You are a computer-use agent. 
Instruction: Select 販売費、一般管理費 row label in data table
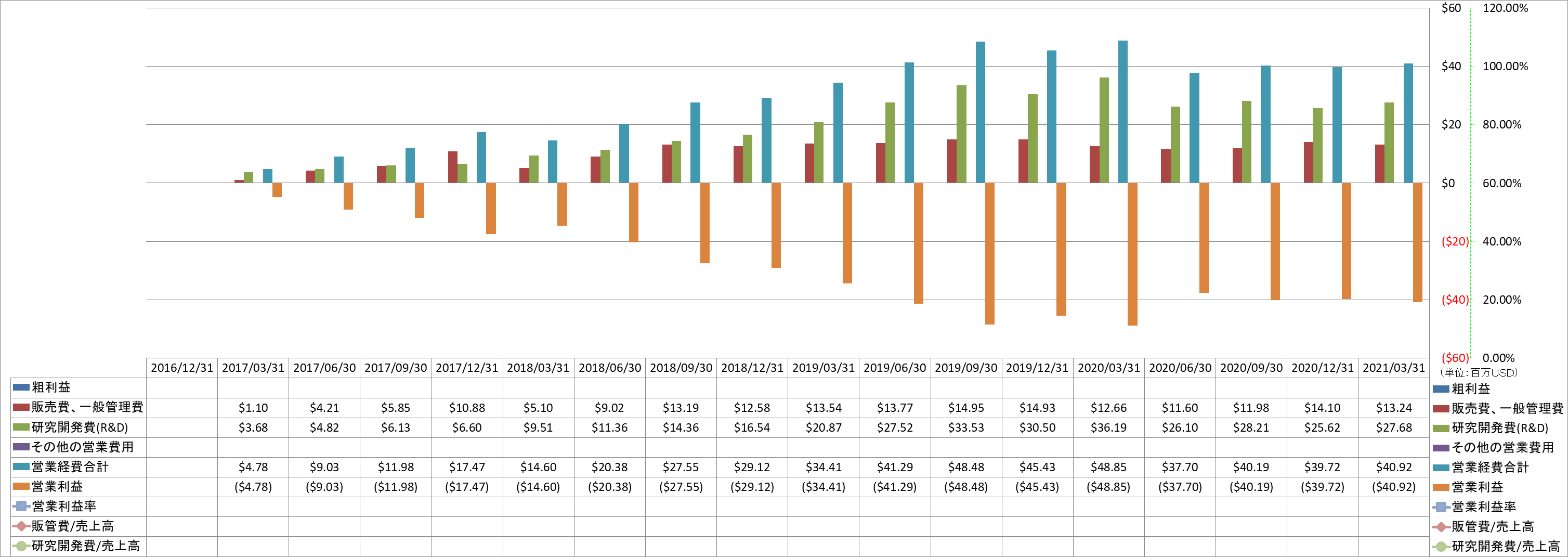(x=87, y=407)
